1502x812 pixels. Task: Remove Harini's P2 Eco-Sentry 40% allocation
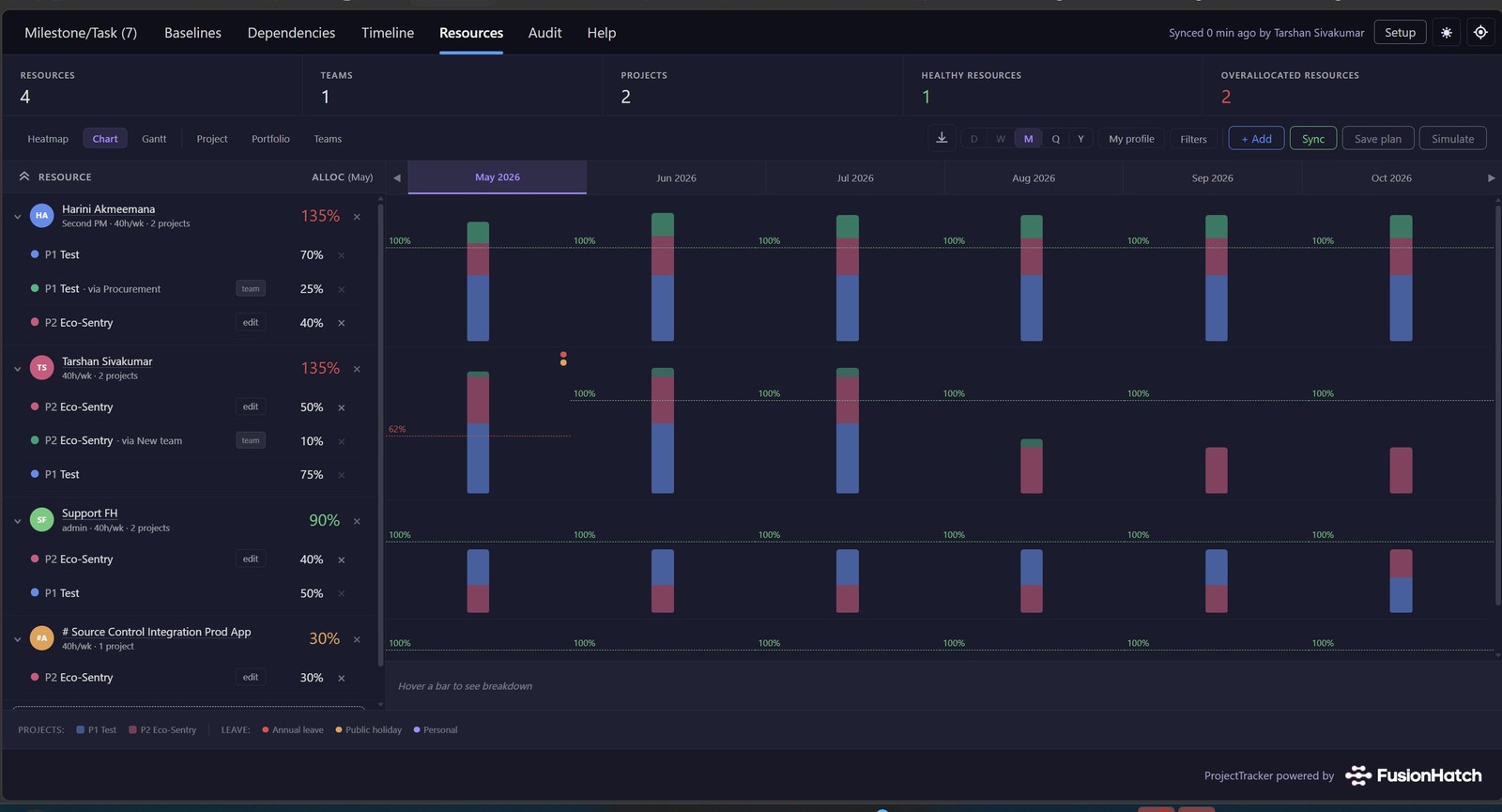click(x=342, y=323)
